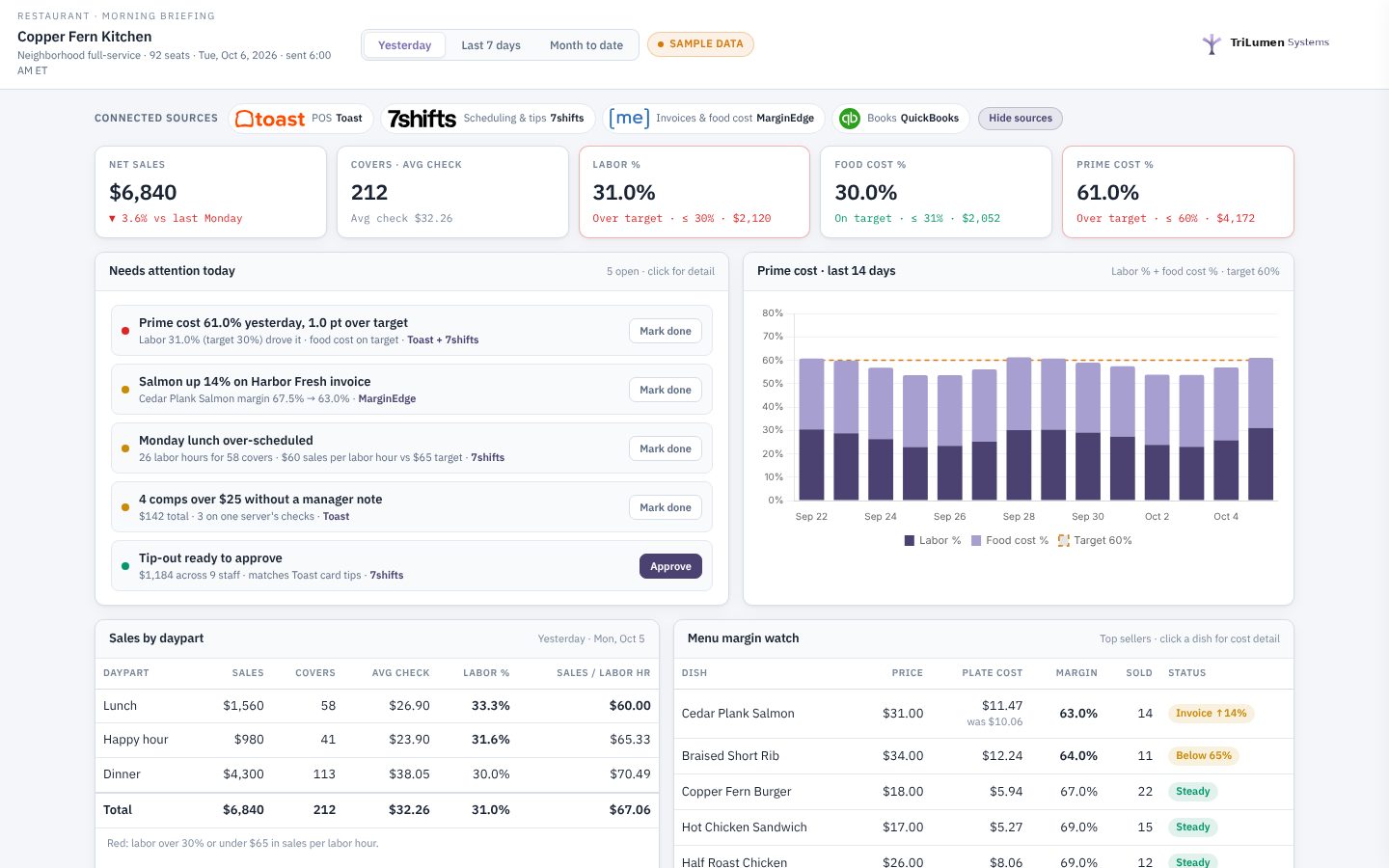The image size is (1389, 868).
Task: Click the green dot on Tip-out row
Action: 125,566
